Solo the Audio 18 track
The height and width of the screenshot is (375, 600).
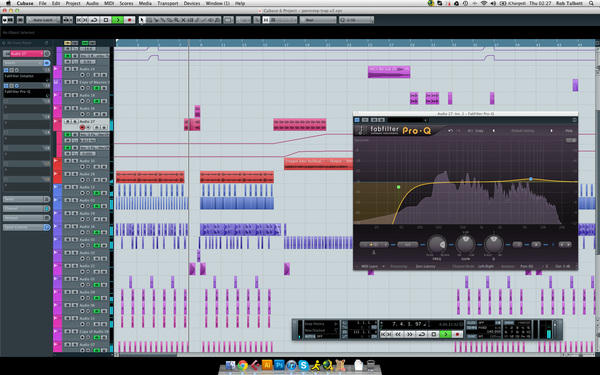pyautogui.click(x=75, y=95)
